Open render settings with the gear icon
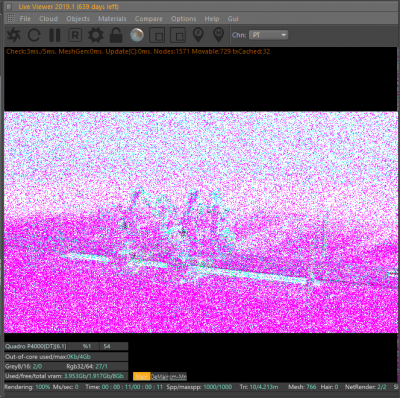The width and height of the screenshot is (400, 398). 96,35
